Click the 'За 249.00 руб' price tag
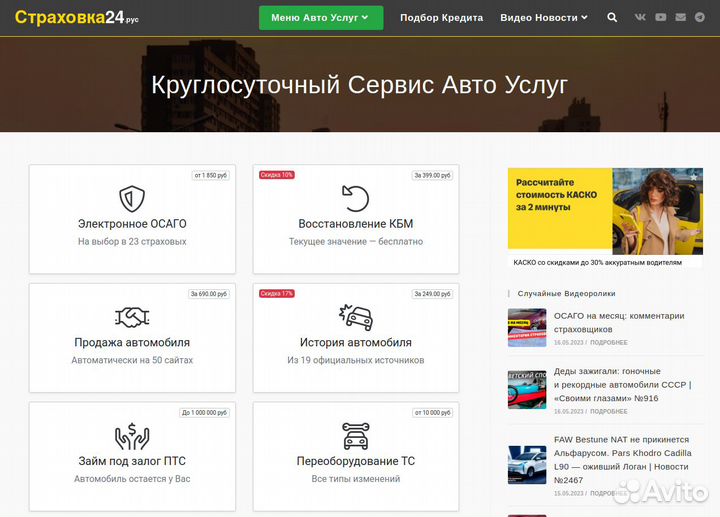This screenshot has height=517, width=720. (433, 294)
